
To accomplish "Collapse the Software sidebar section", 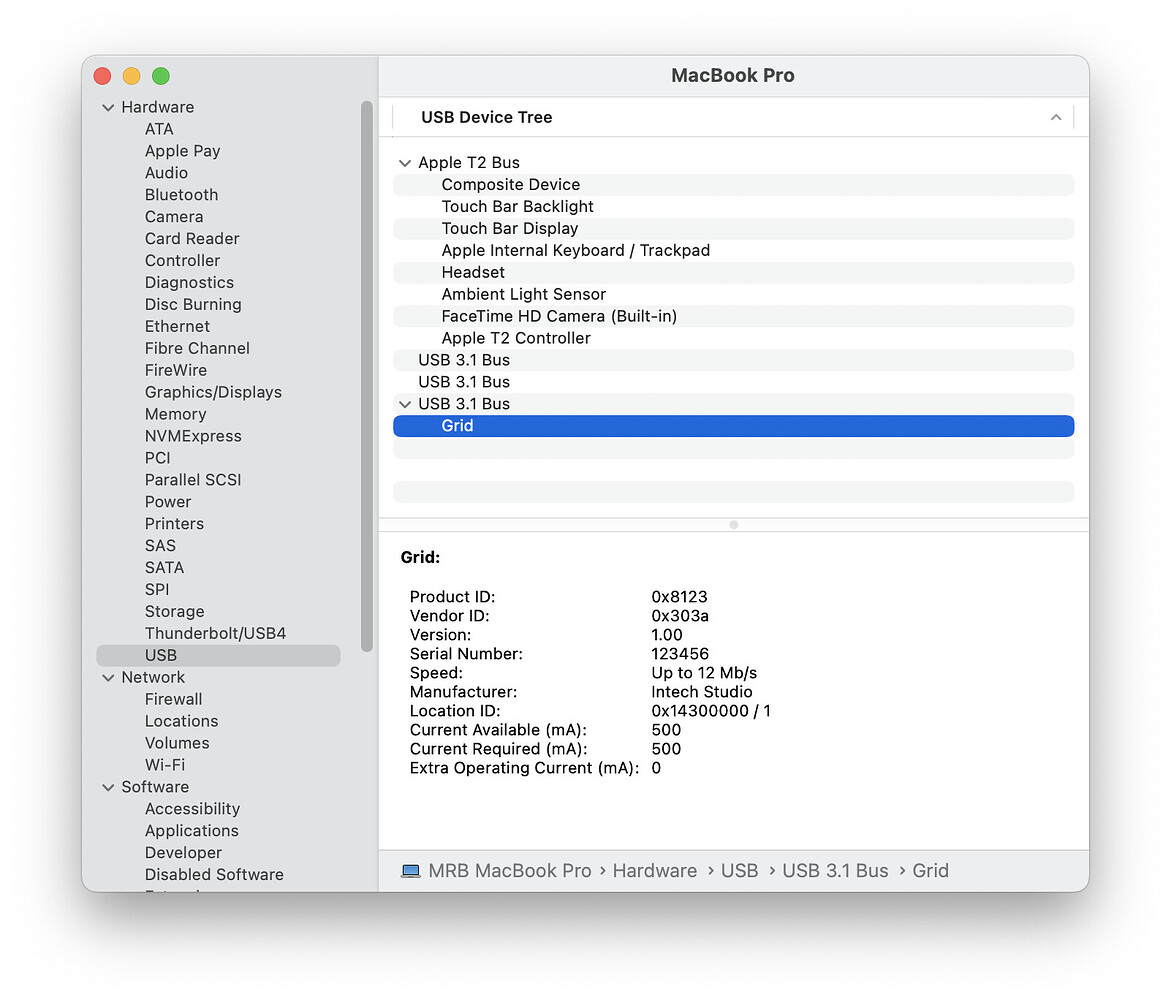I will (x=108, y=787).
